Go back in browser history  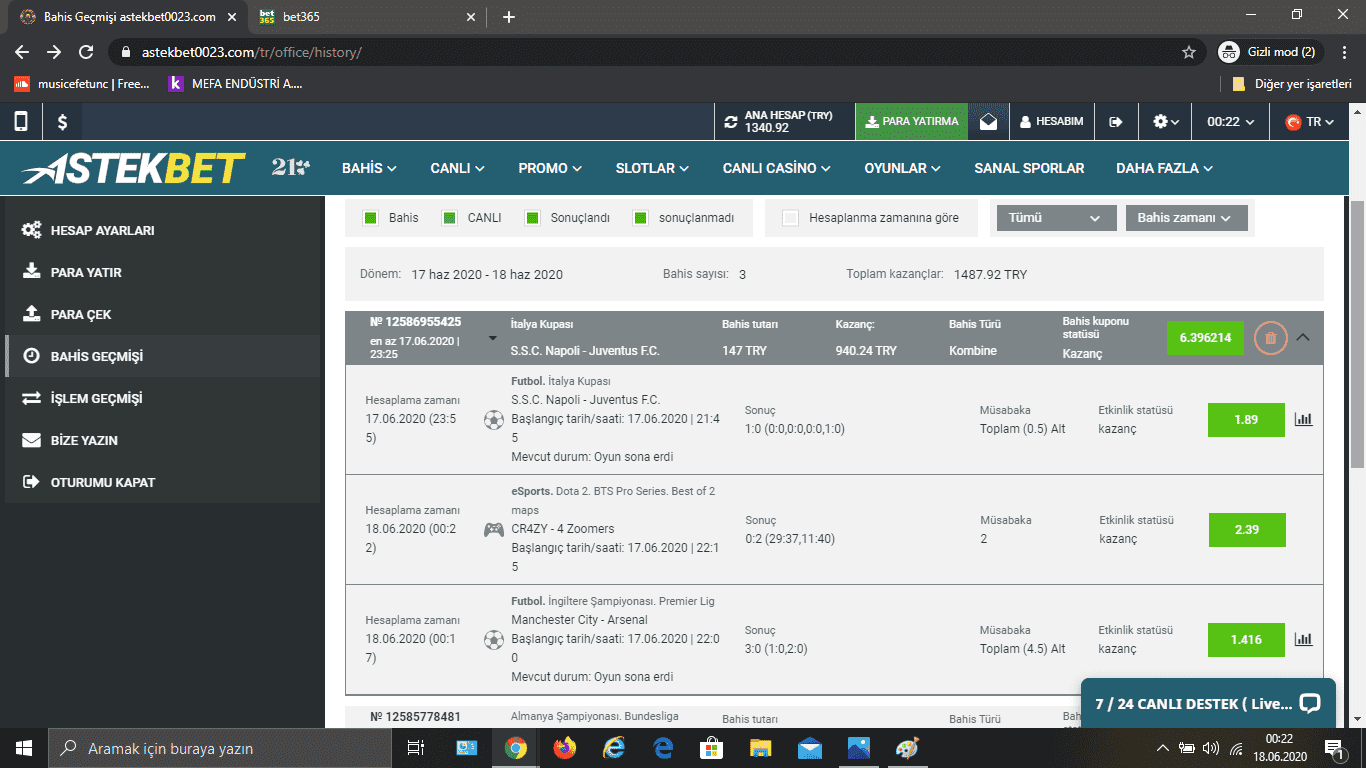(x=22, y=52)
